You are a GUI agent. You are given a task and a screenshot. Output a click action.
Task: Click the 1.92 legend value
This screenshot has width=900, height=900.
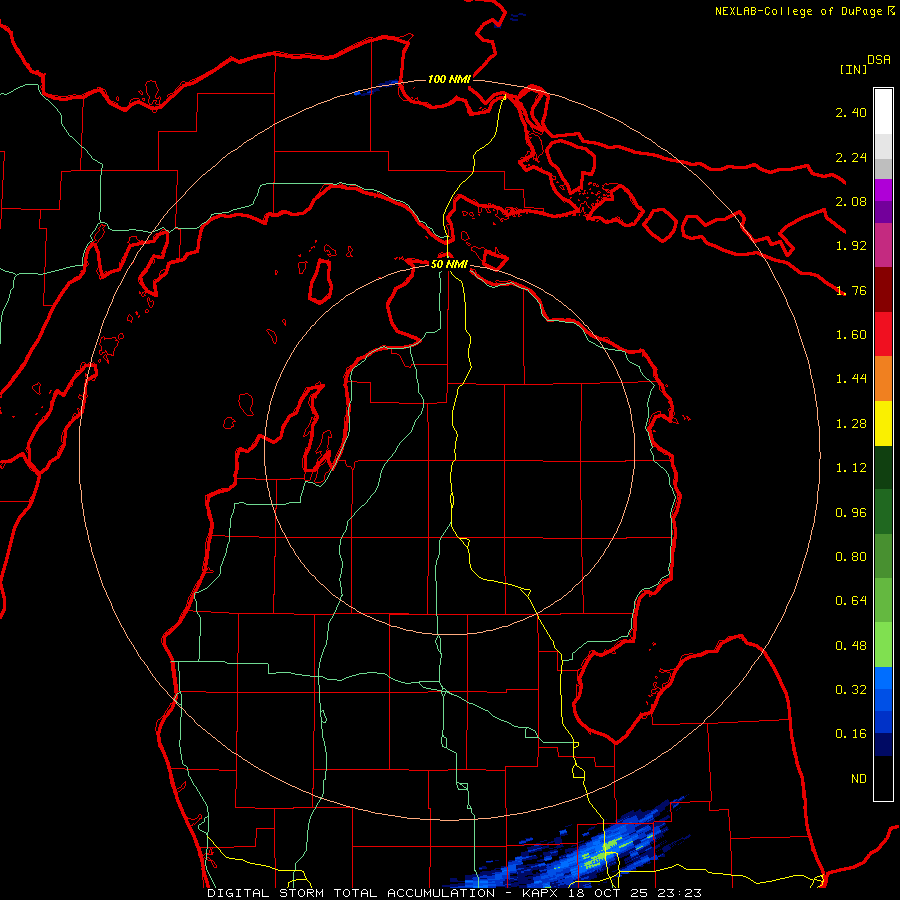coord(851,246)
